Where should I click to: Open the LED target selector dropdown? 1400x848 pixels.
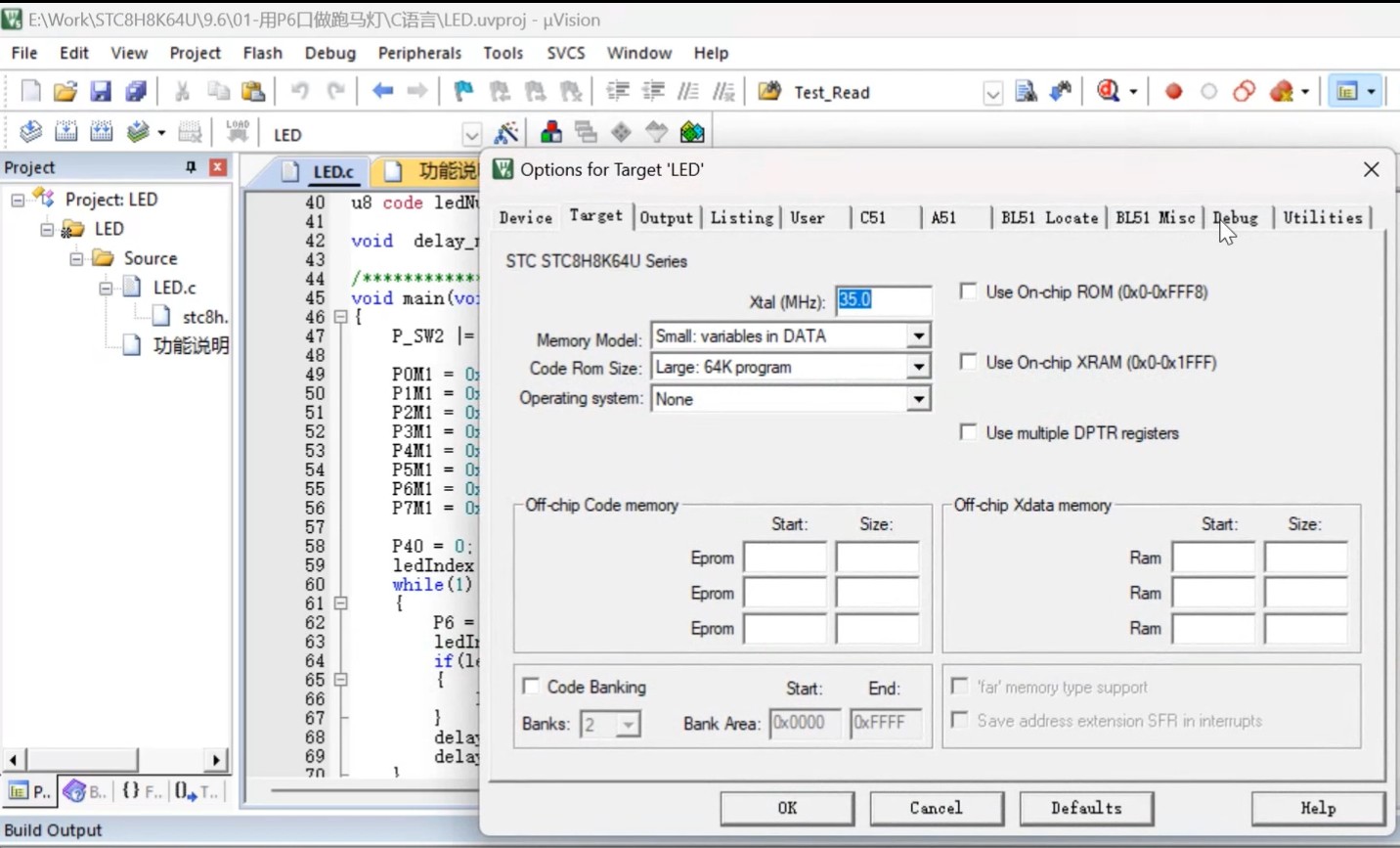pyautogui.click(x=471, y=134)
